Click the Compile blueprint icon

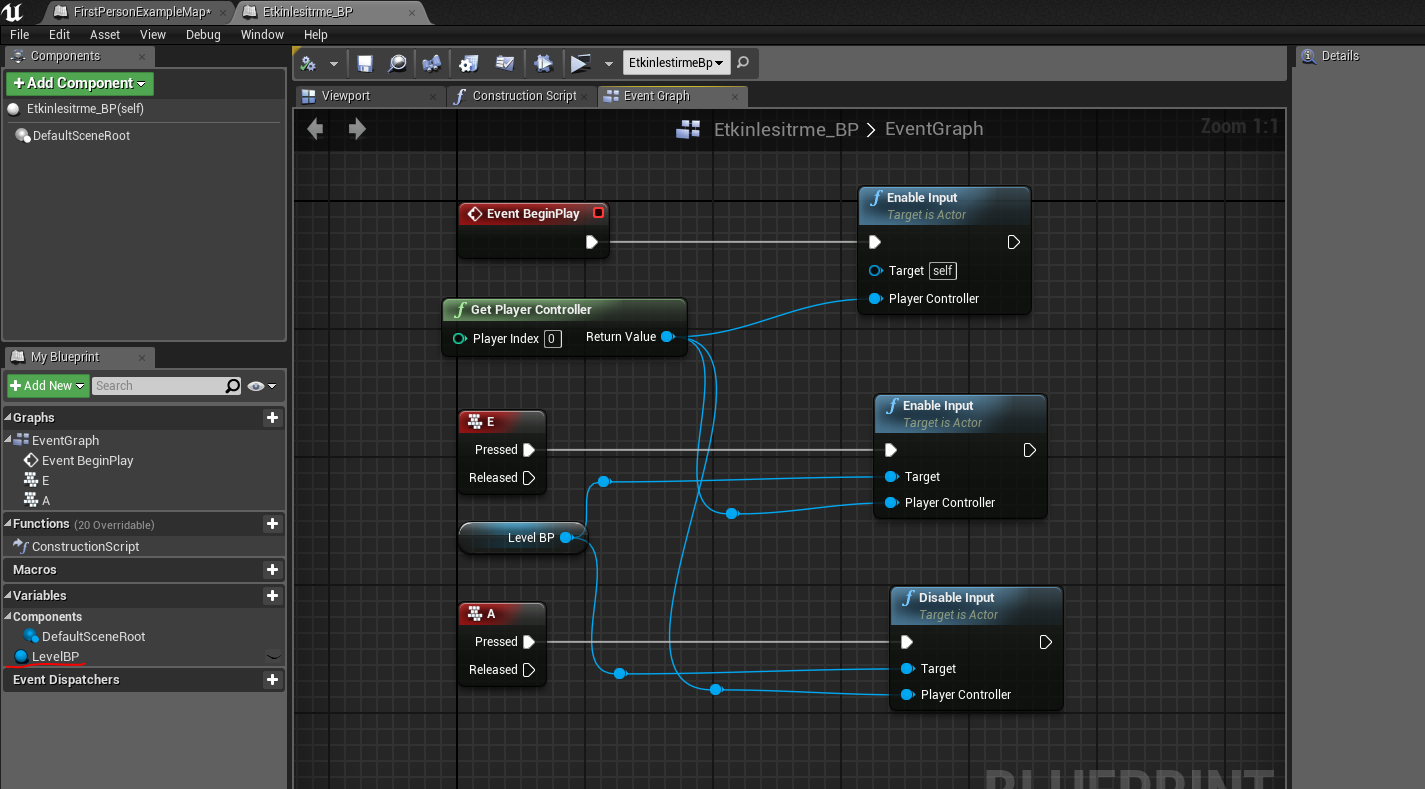(x=309, y=63)
